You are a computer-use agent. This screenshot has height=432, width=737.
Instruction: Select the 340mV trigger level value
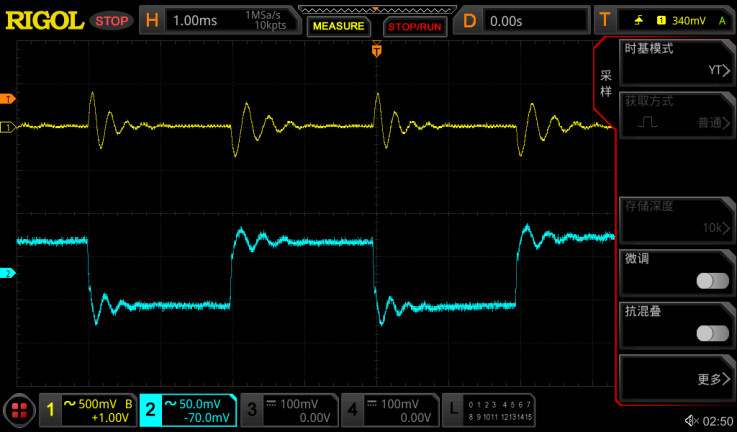point(689,21)
